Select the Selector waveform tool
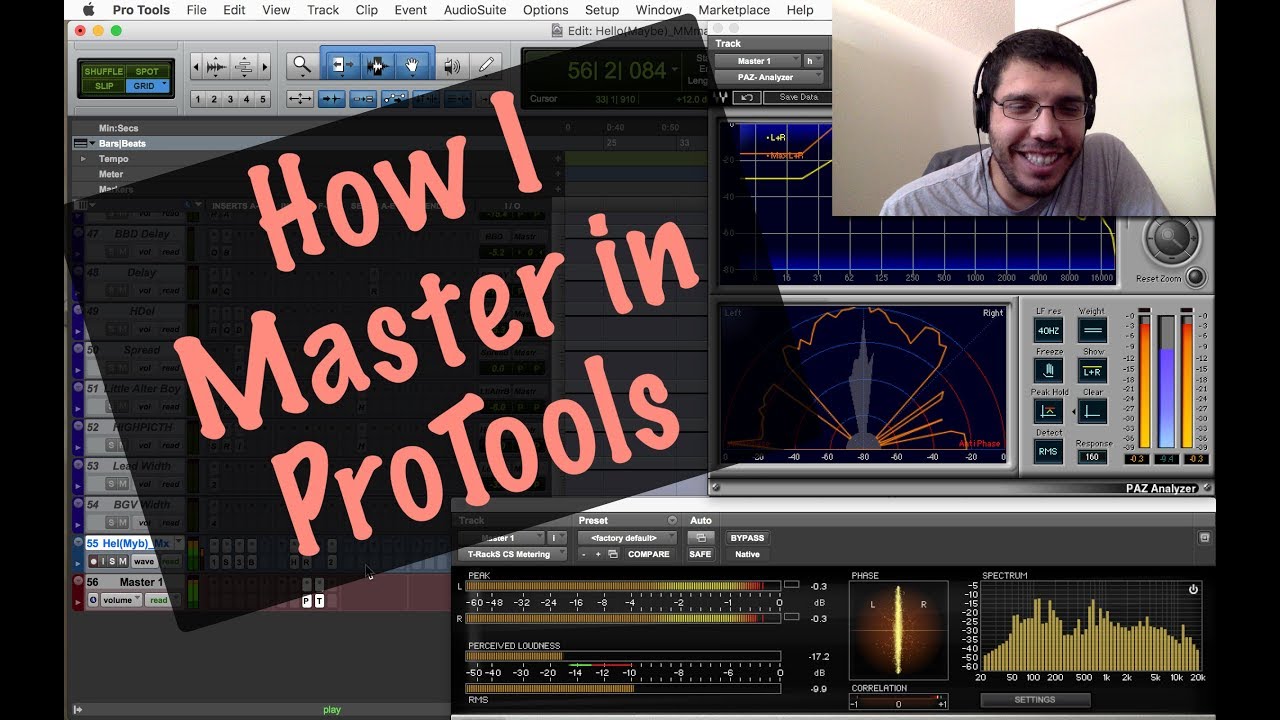The height and width of the screenshot is (720, 1280). (377, 66)
